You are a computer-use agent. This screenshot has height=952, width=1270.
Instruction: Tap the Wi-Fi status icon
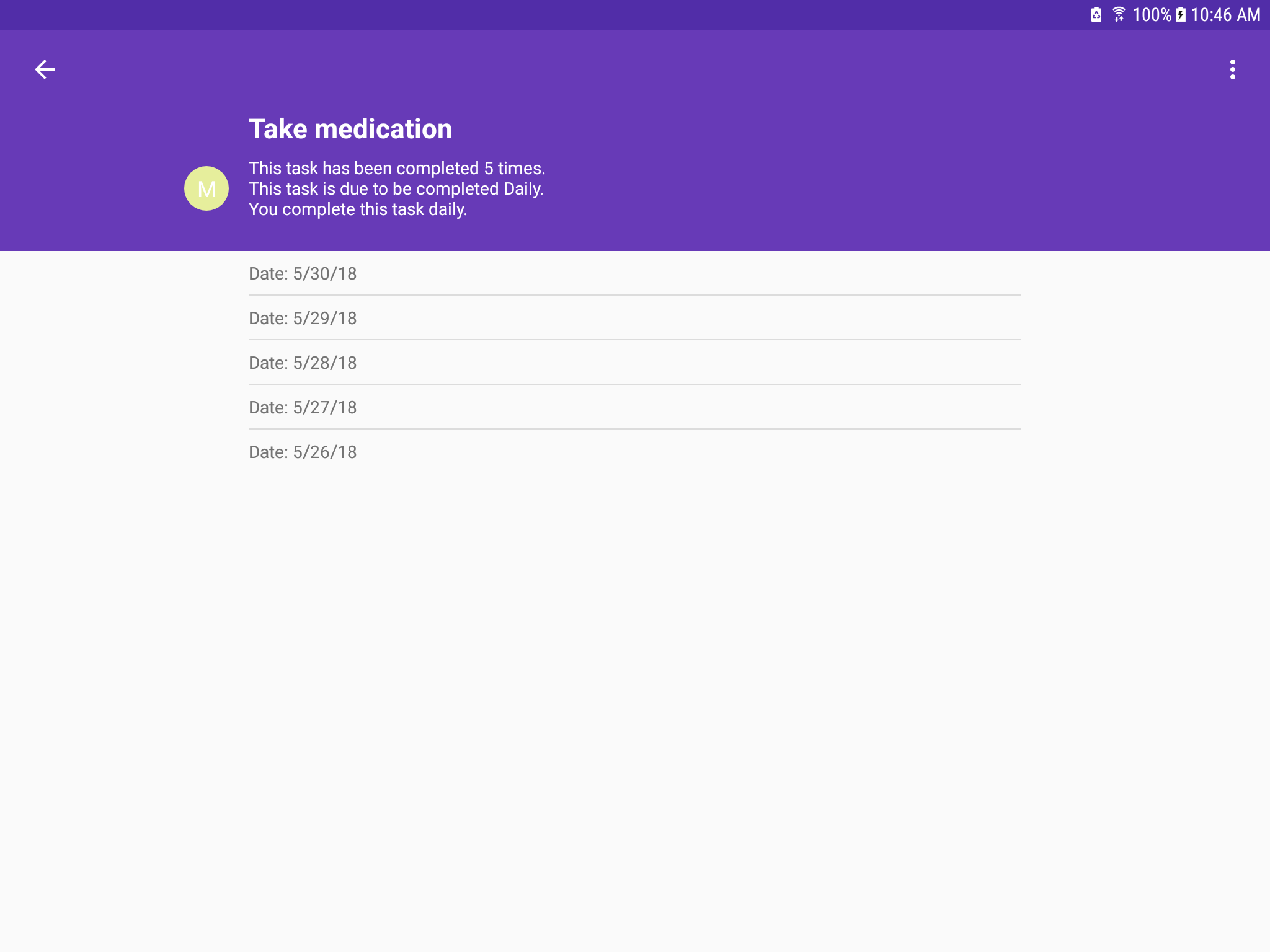click(1119, 14)
